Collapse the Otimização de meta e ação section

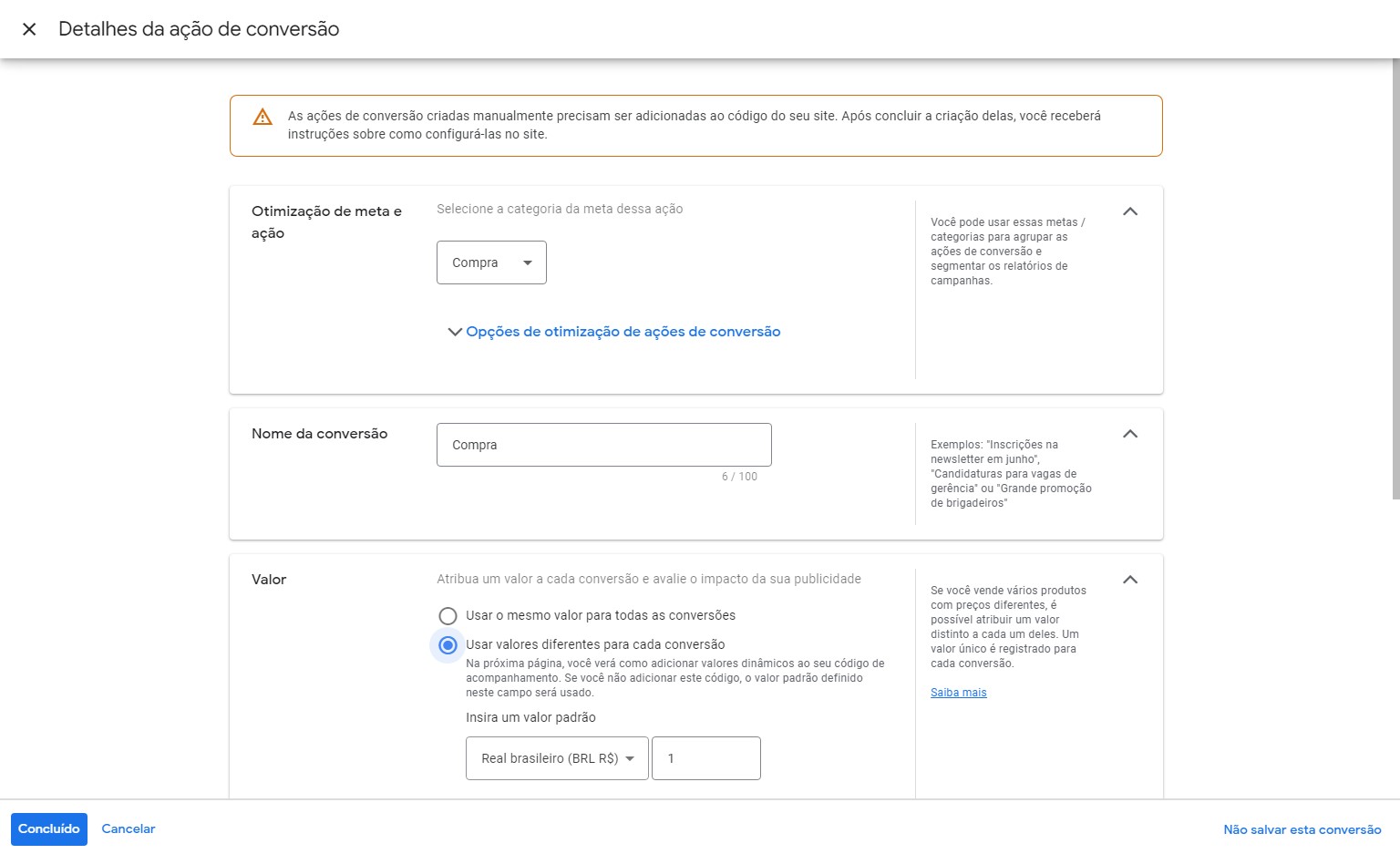coord(1130,211)
